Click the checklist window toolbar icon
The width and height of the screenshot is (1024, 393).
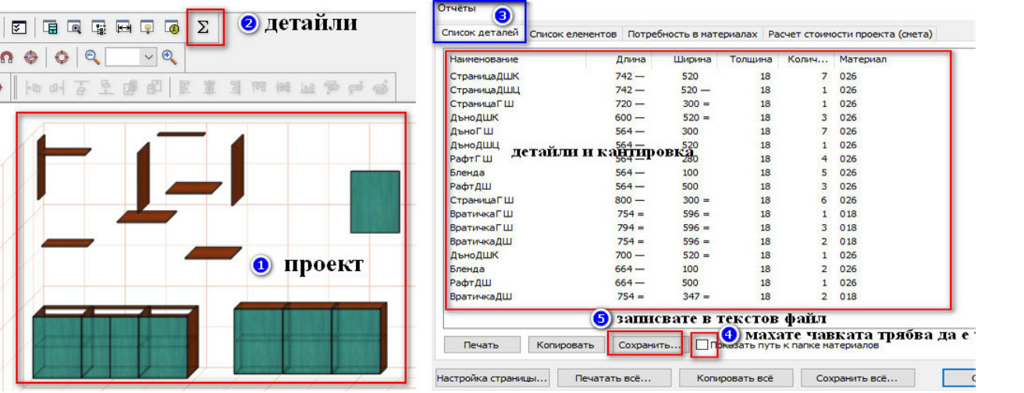coord(20,28)
